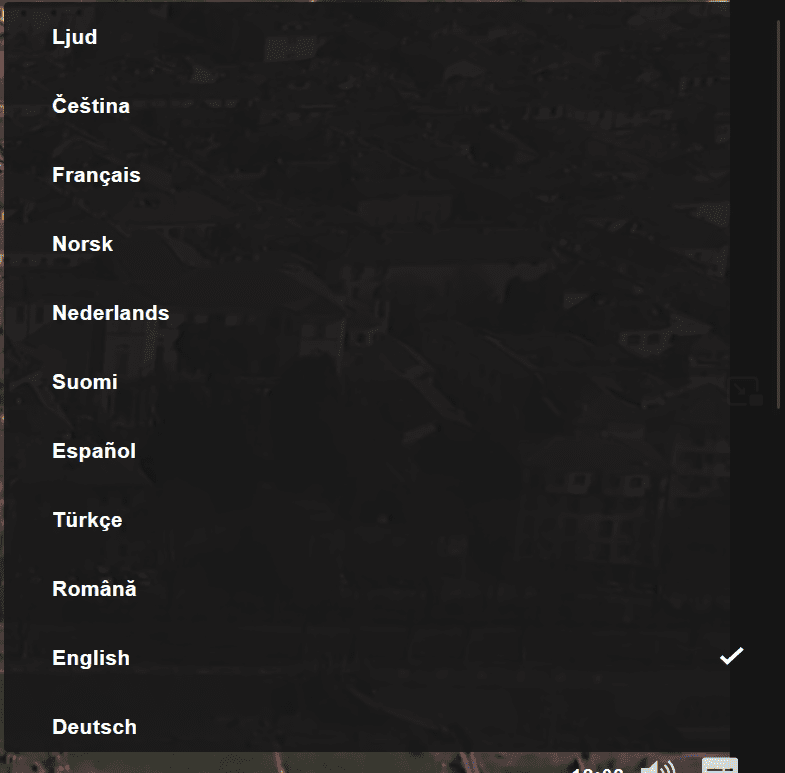Viewport: 785px width, 773px height.
Task: Click the icon right of the speaker
Action: [x=720, y=766]
